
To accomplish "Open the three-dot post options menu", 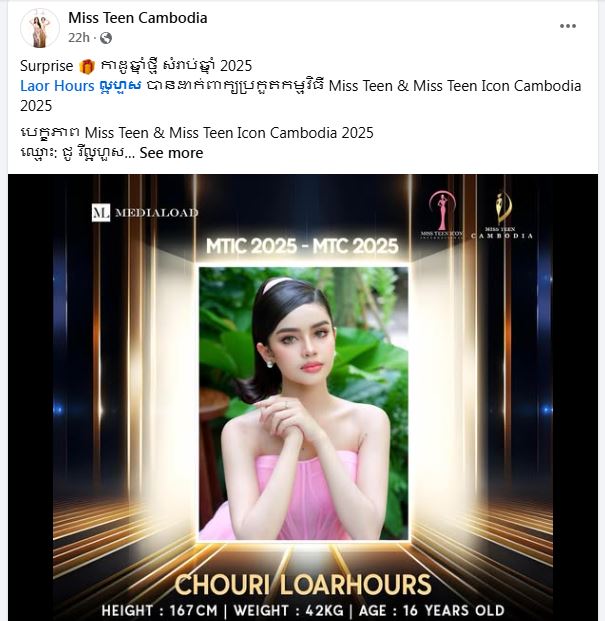I will pyautogui.click(x=567, y=26).
